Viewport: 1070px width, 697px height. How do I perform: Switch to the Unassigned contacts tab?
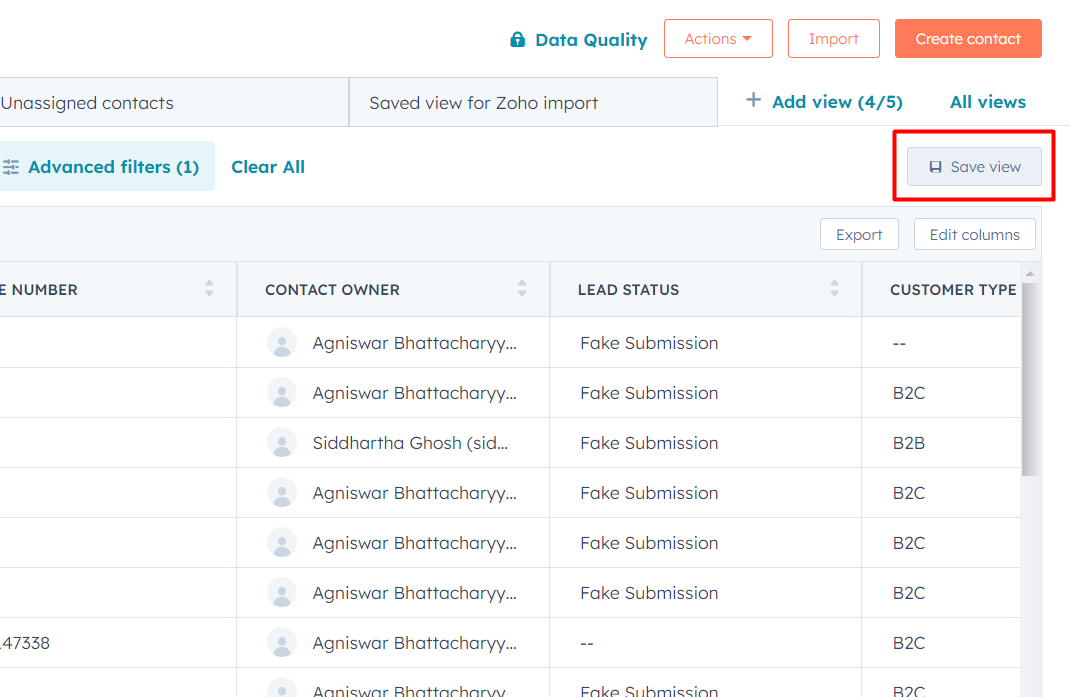88,101
